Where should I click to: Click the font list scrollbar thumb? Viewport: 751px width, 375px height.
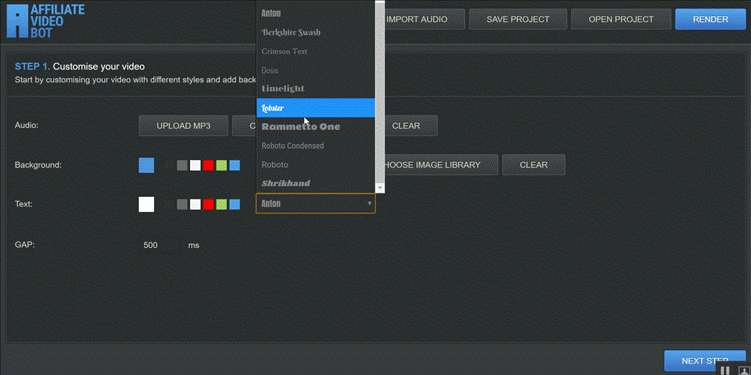click(380, 91)
